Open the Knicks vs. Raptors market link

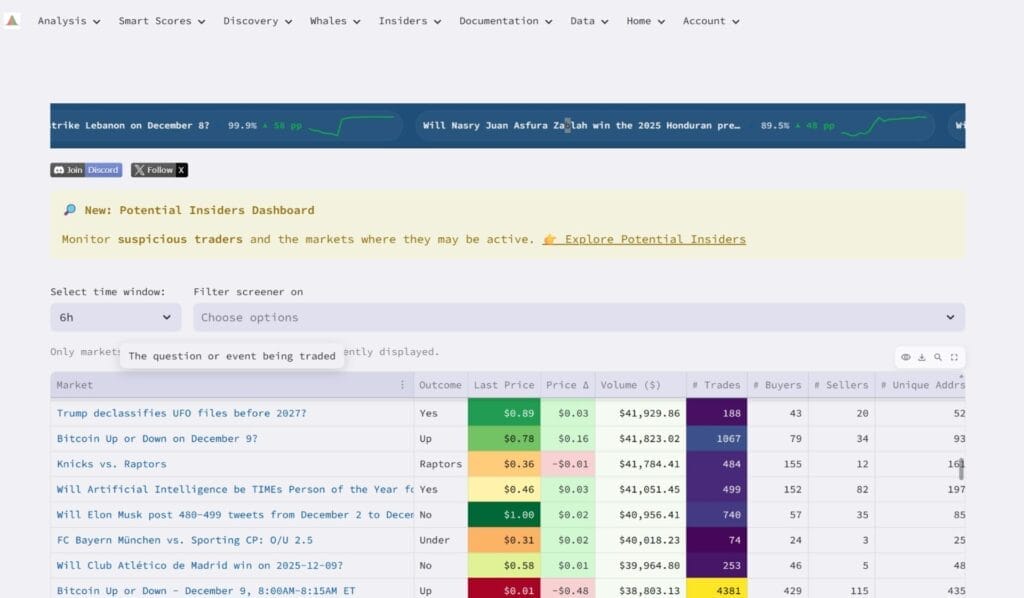[x=111, y=464]
